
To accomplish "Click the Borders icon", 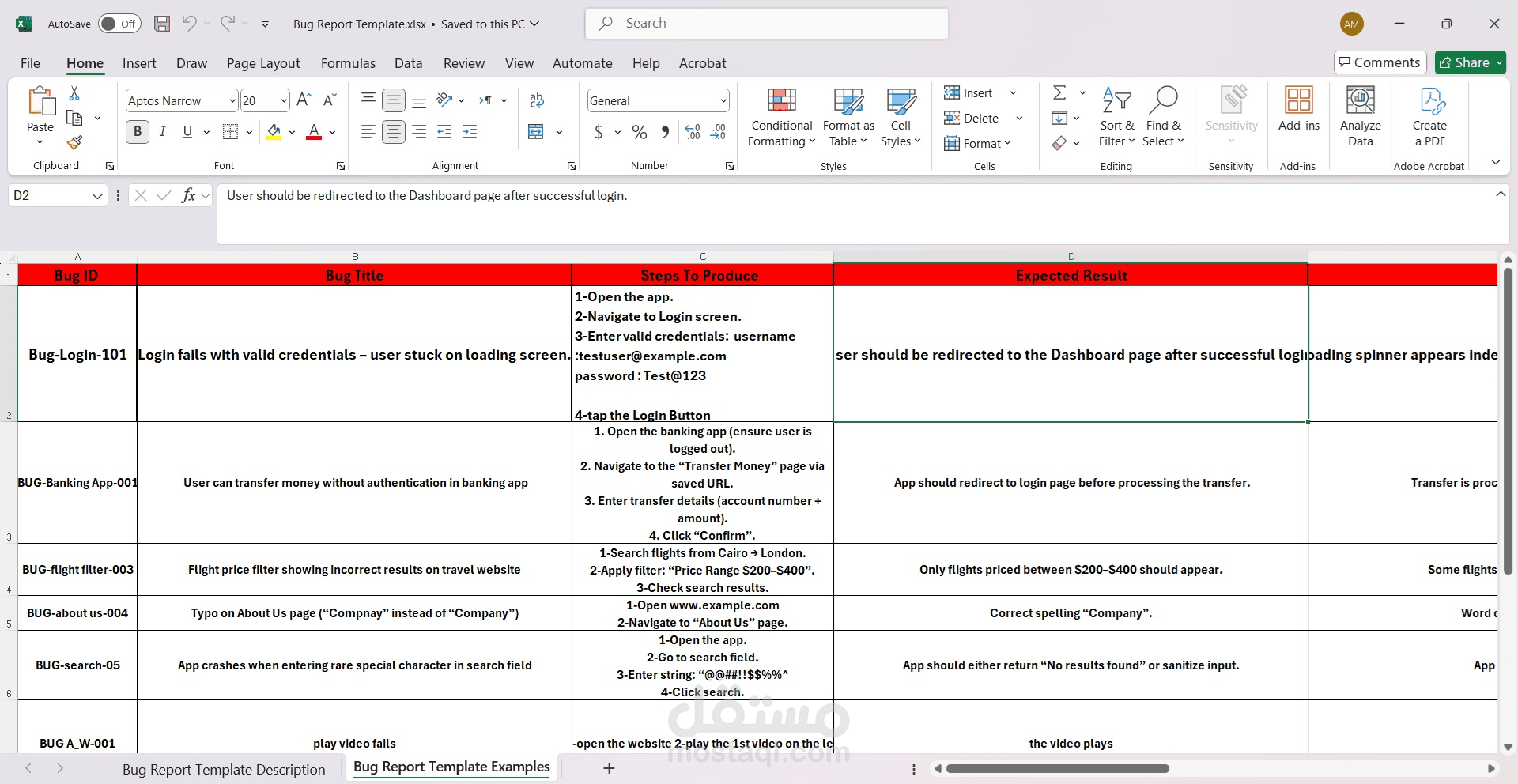I will [230, 132].
